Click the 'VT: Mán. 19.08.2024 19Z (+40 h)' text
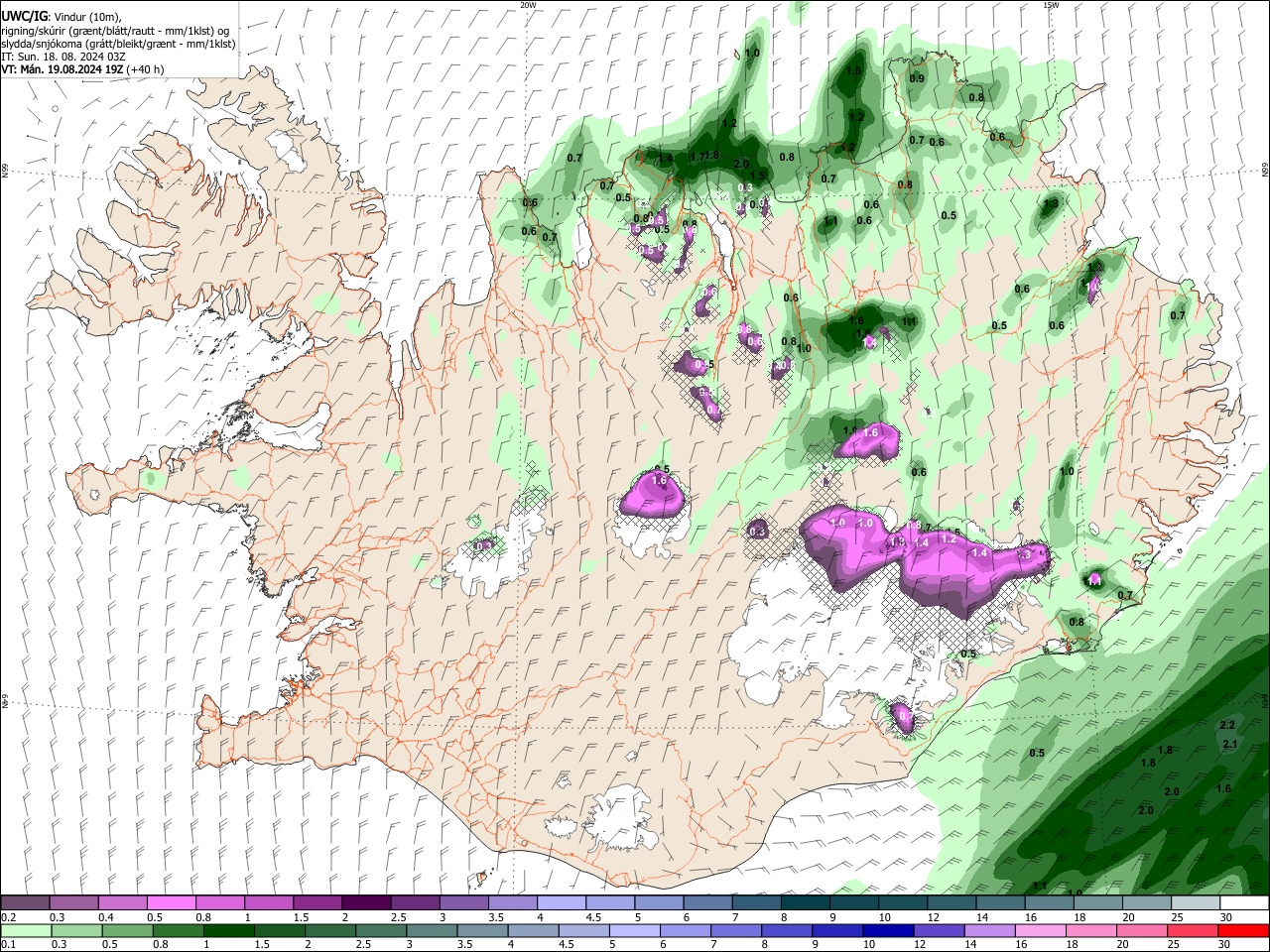1270x952 pixels. coord(82,69)
